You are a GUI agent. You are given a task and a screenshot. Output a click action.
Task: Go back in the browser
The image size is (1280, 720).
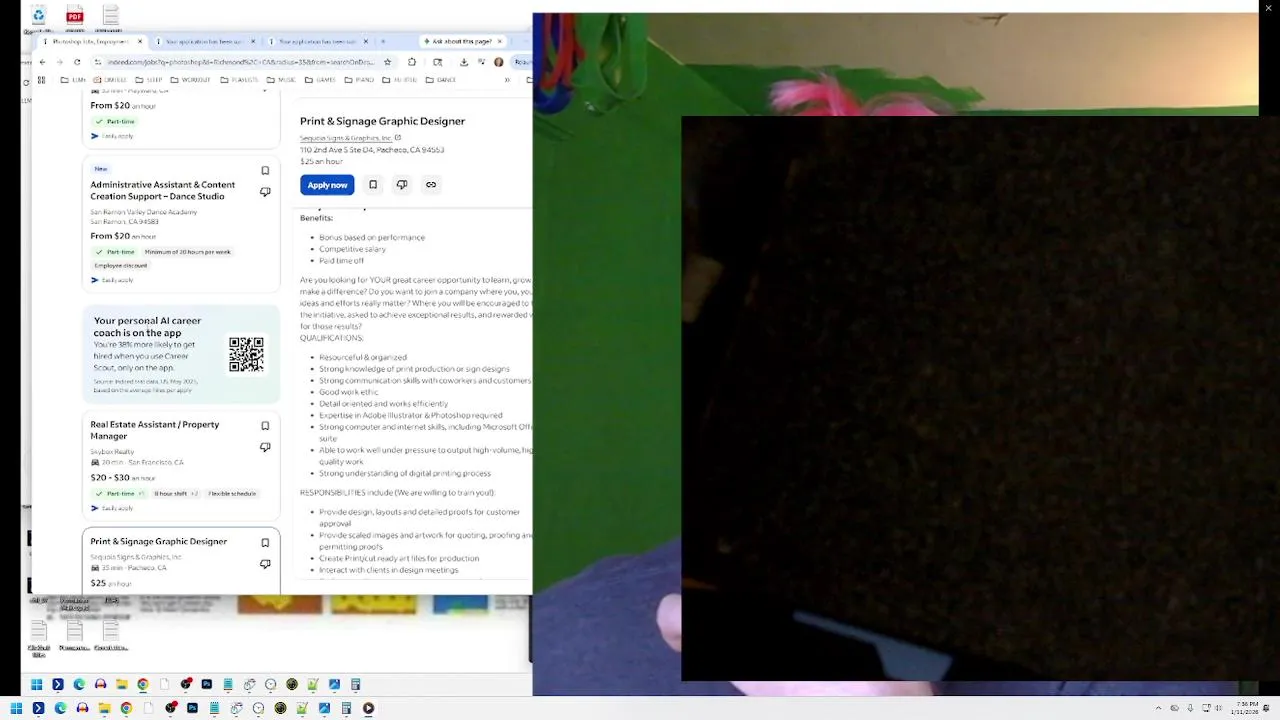(x=42, y=62)
